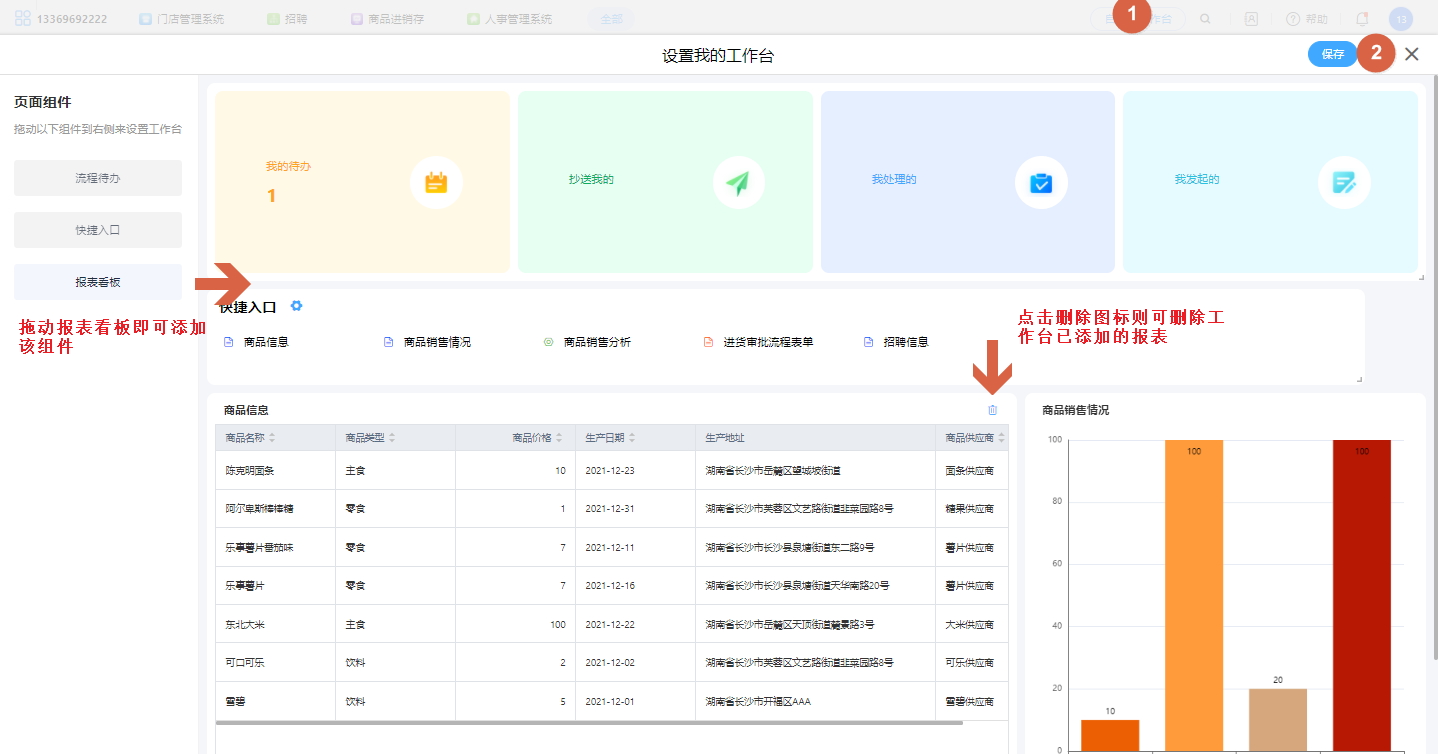Viewport: 1438px width, 754px height.
Task: Open the 招聘信息 shortcut
Action: click(x=905, y=342)
